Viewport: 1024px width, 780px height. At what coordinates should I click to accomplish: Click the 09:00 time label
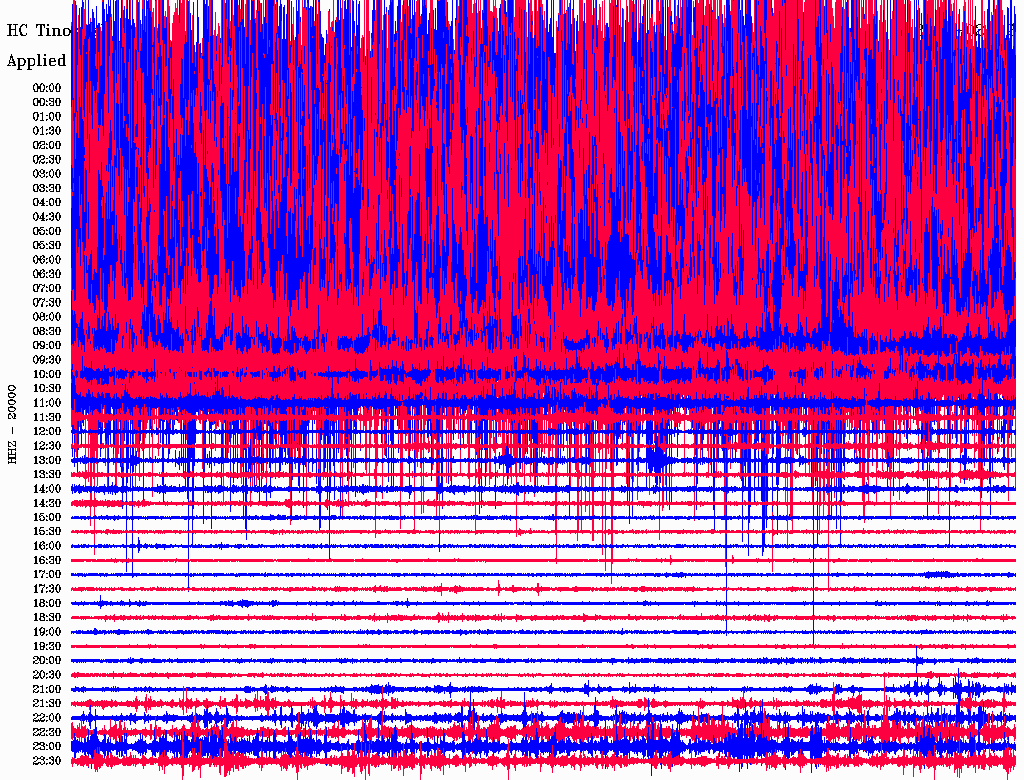tap(47, 346)
